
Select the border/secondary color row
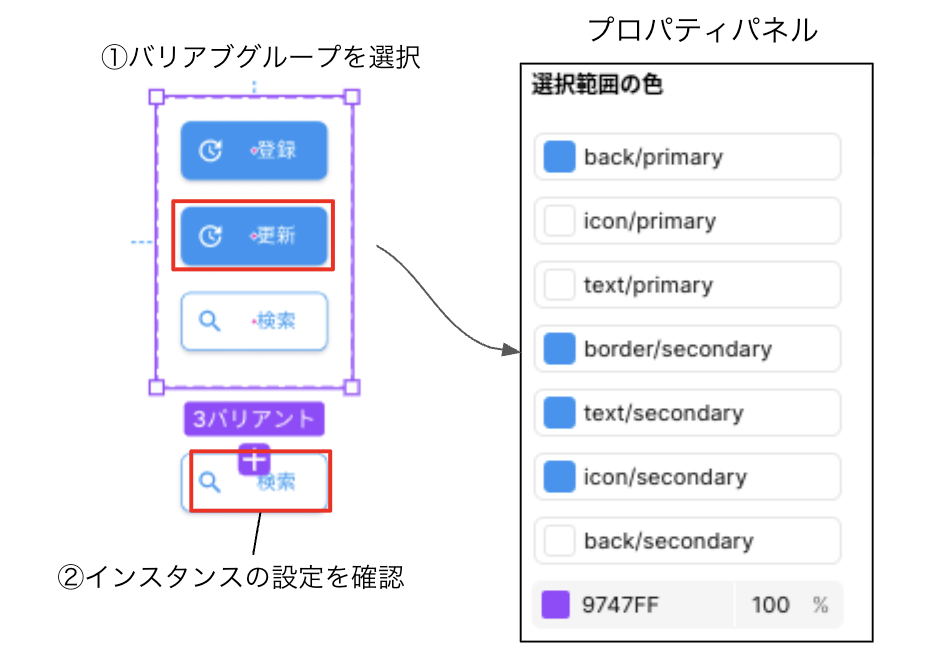pos(688,349)
